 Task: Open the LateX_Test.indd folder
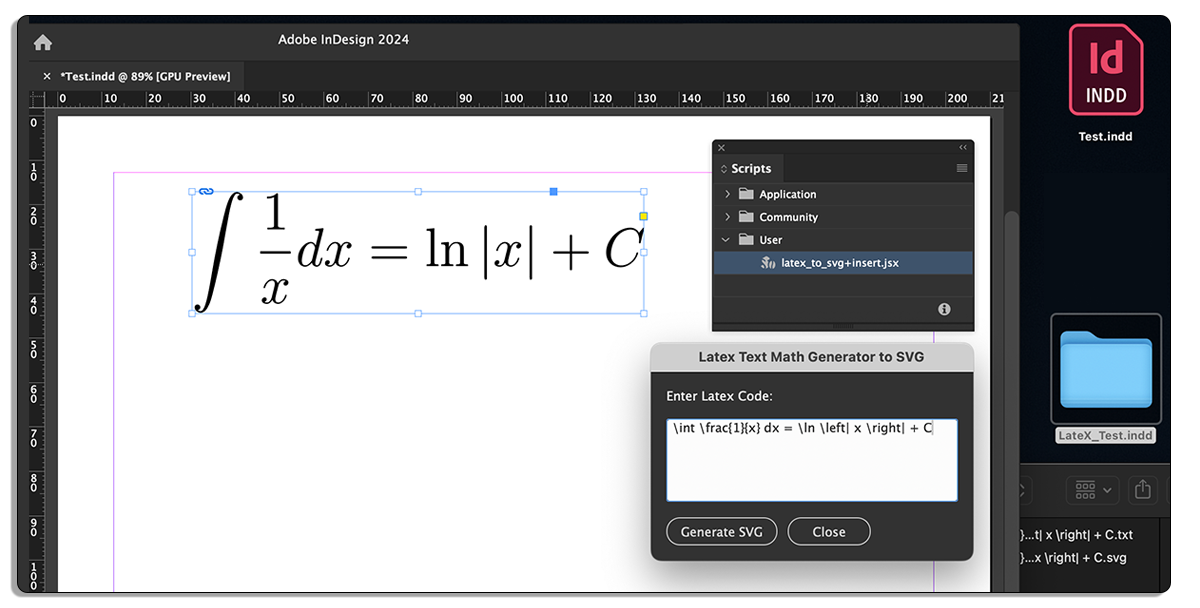pyautogui.click(x=1105, y=371)
